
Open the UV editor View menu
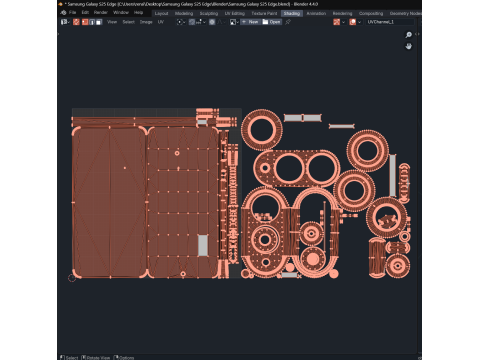[x=112, y=22]
